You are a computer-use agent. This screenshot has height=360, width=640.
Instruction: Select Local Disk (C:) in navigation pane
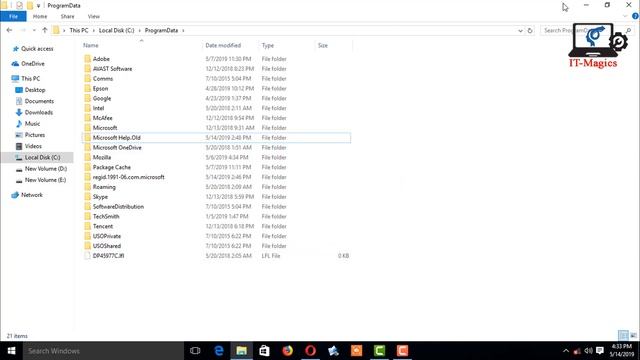coord(42,158)
